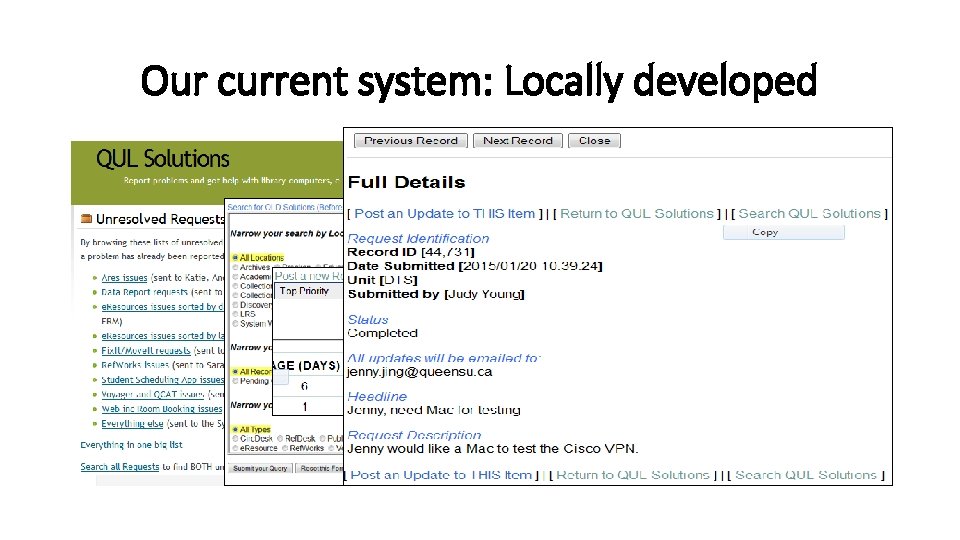Follow bottom 'Return to QUL Solutions' link
This screenshot has height=540, width=960.
pos(633,475)
